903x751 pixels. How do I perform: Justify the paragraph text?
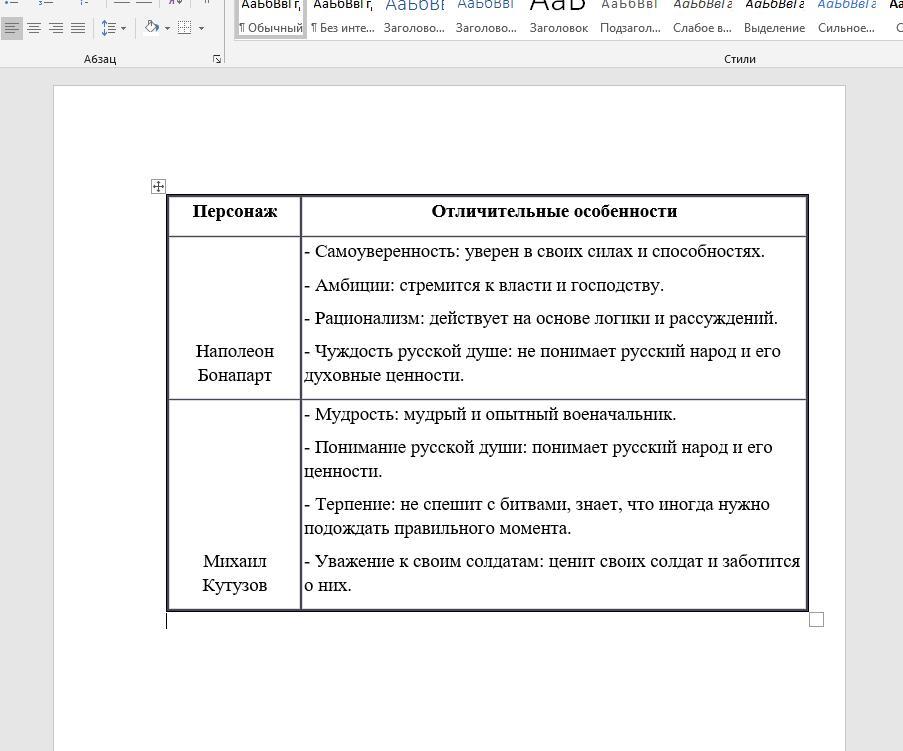[78, 27]
